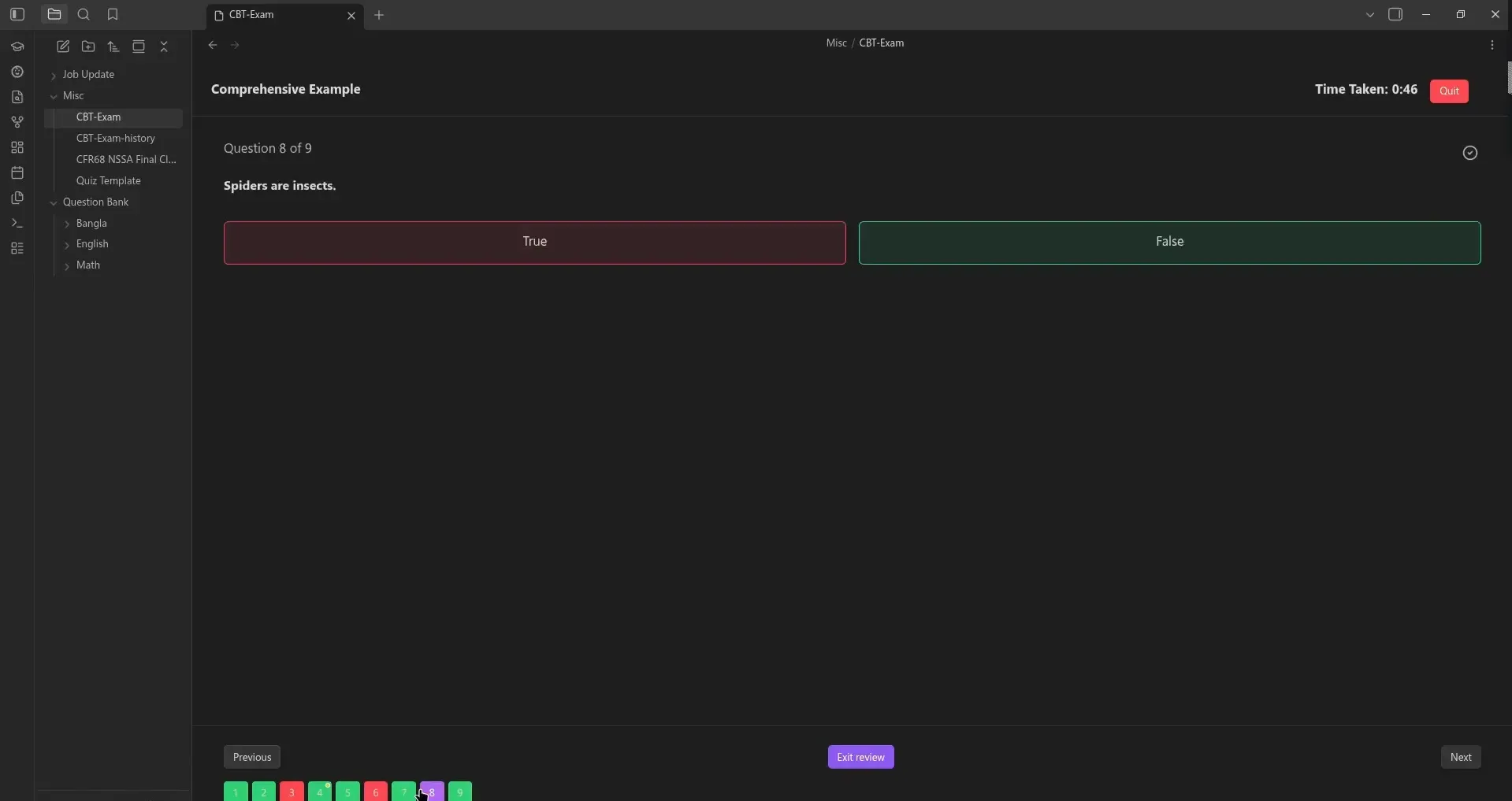Screen dimensions: 1512x801
Task: Navigate back with left arrow
Action: (213, 46)
